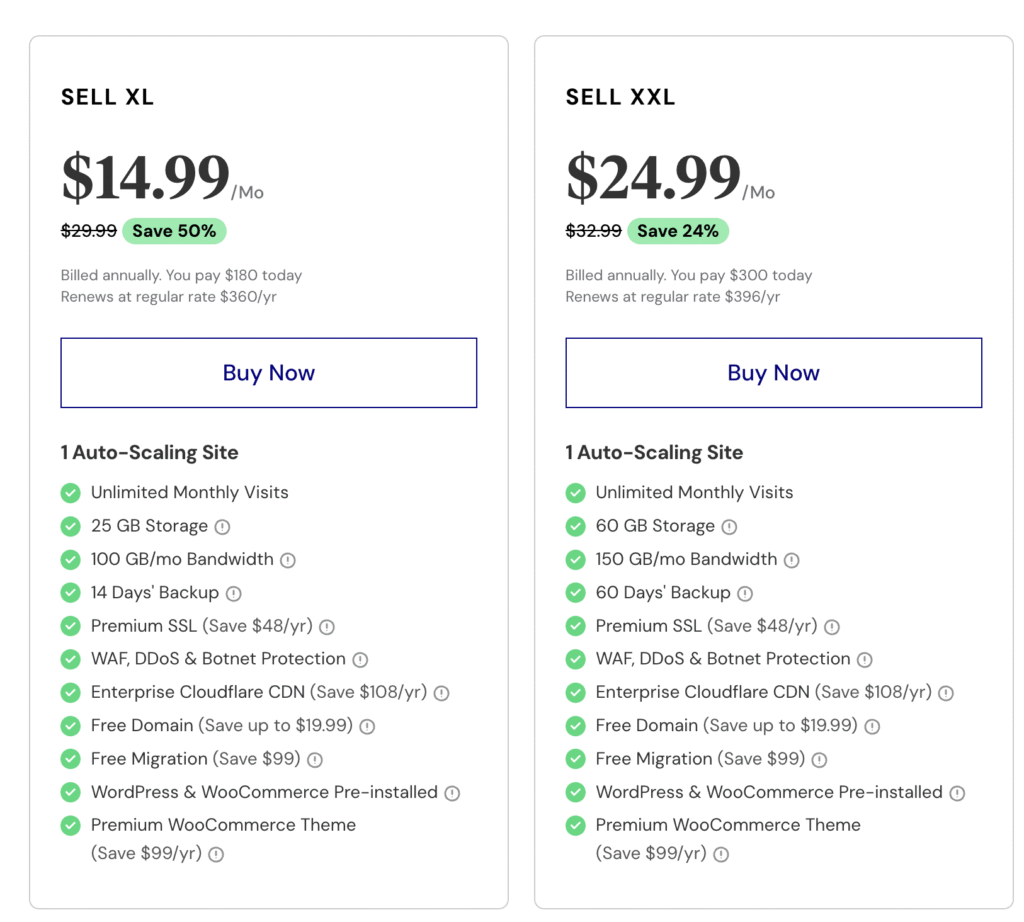The width and height of the screenshot is (1024, 922).
Task: Open info tooltip for 14 Days' Backup
Action: 233,594
